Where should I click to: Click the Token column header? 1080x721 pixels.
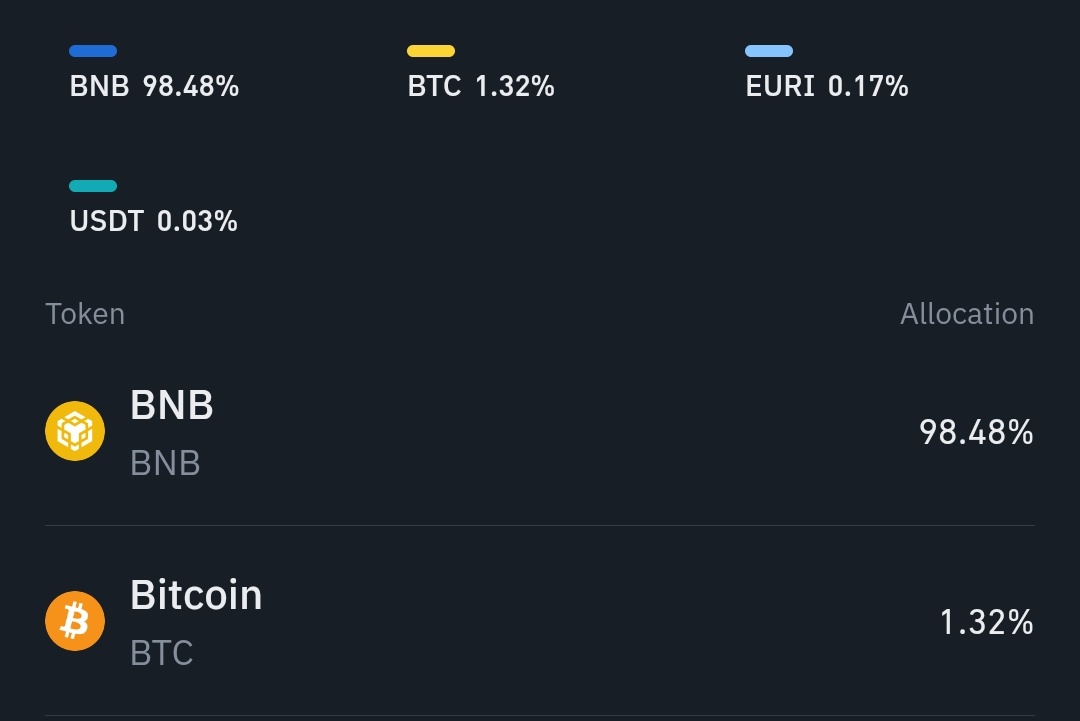85,314
